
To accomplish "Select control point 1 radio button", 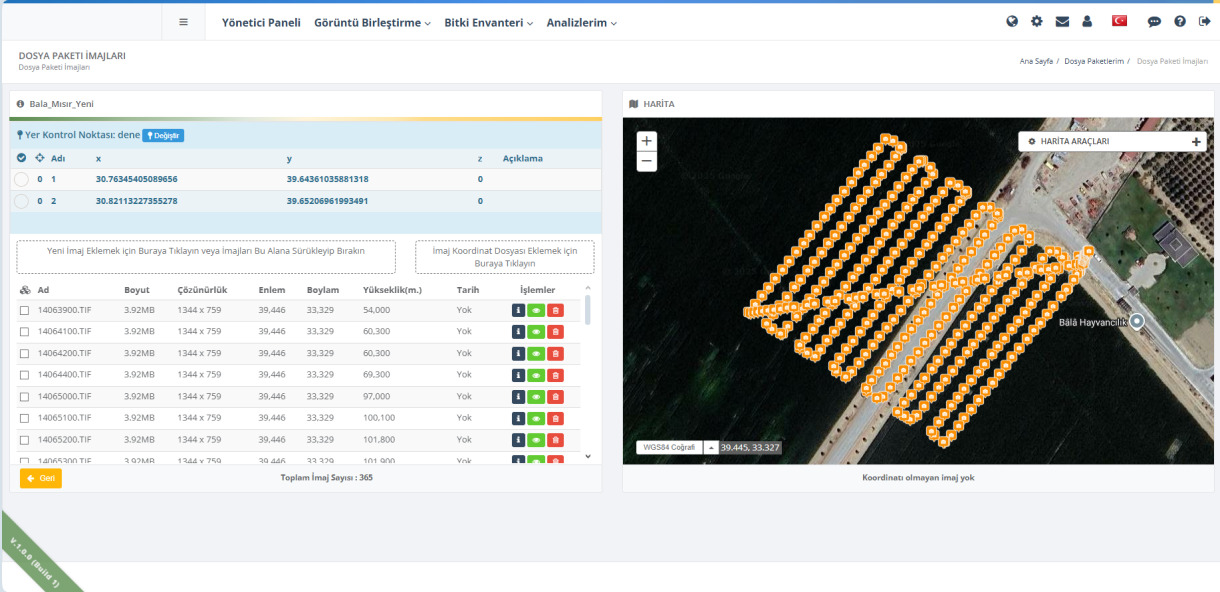I will (22, 179).
